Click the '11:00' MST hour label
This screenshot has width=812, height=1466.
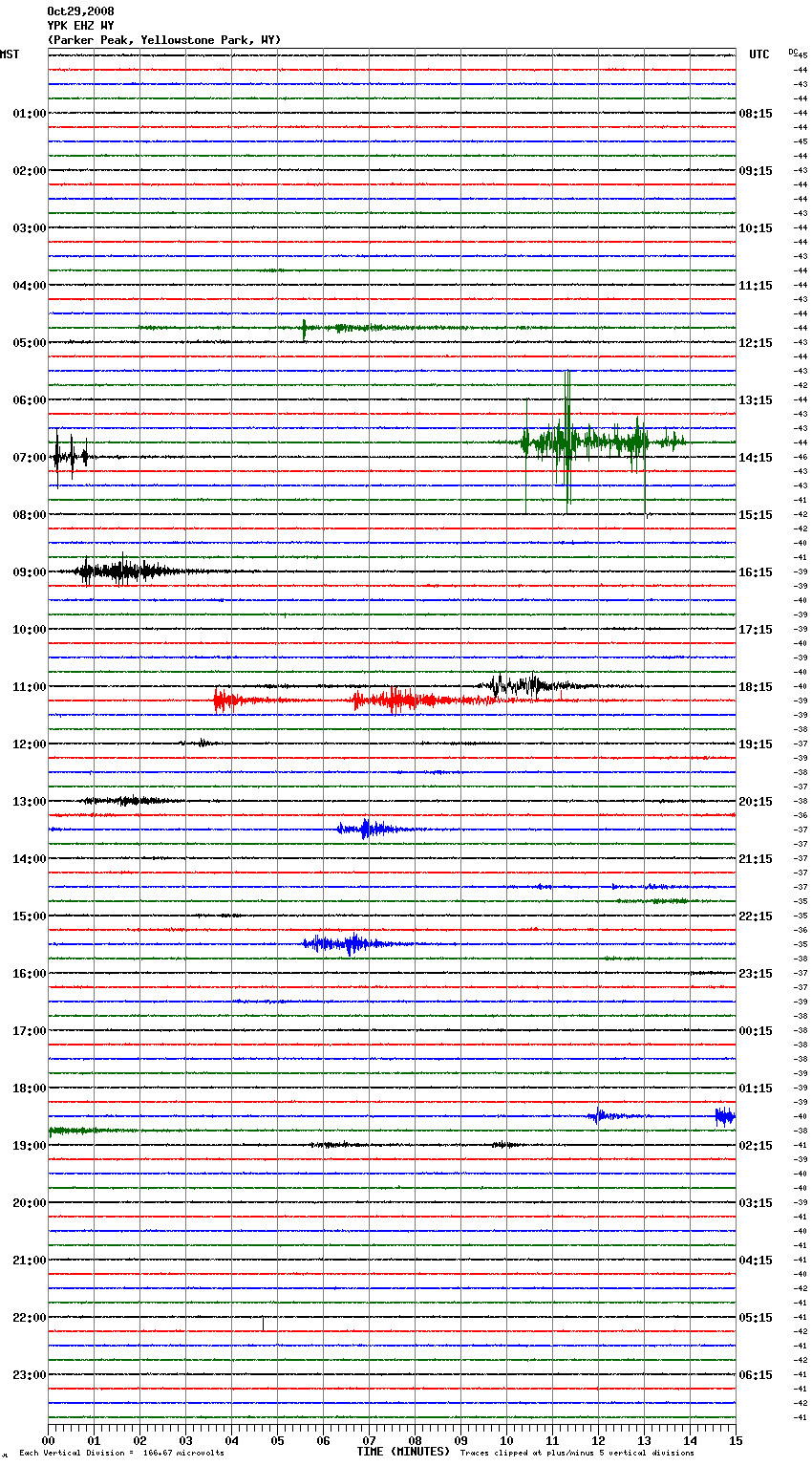(x=30, y=687)
